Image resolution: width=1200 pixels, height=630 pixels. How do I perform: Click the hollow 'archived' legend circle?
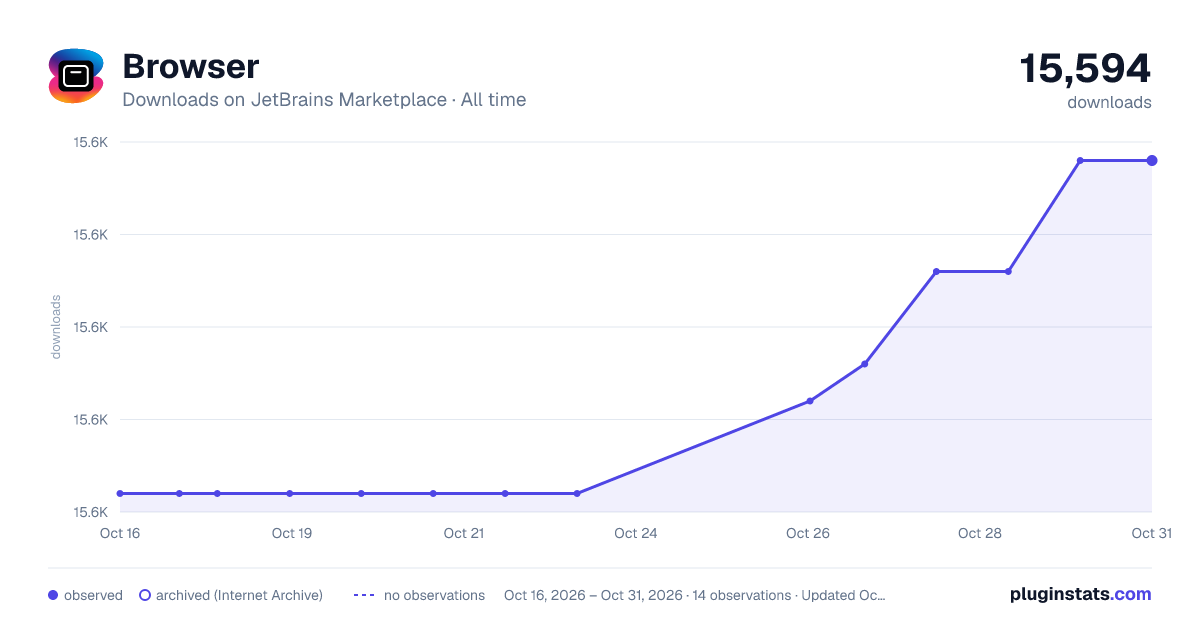(x=145, y=595)
